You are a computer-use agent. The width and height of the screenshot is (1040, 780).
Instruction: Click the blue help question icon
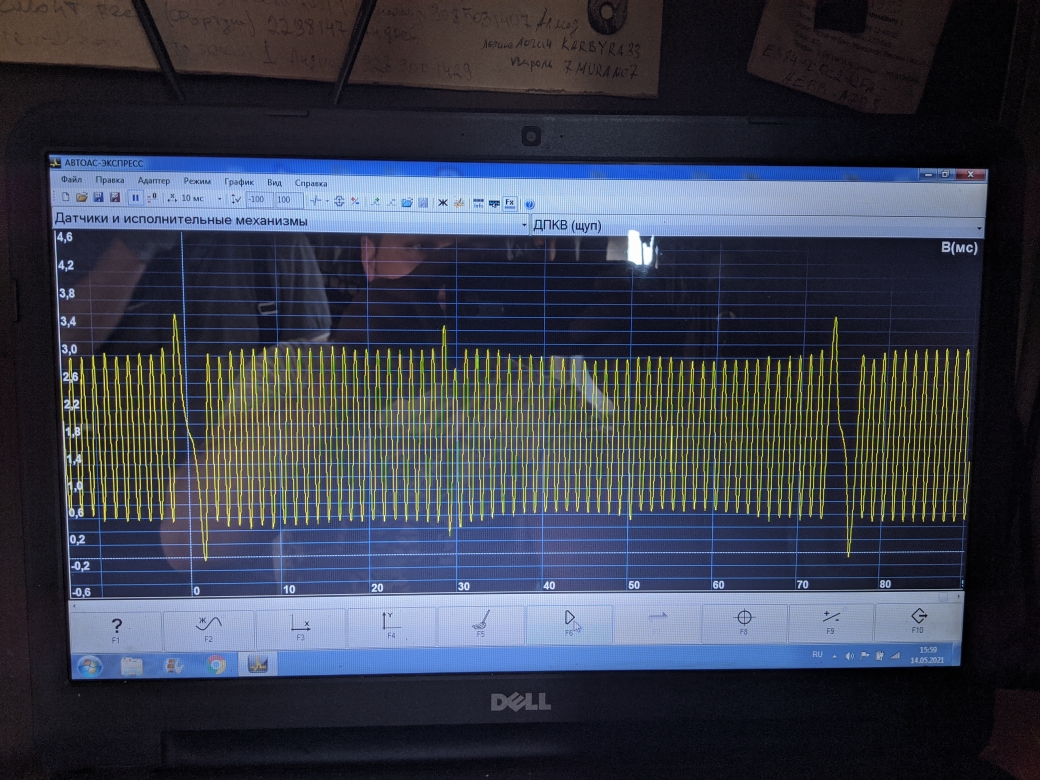(x=529, y=204)
